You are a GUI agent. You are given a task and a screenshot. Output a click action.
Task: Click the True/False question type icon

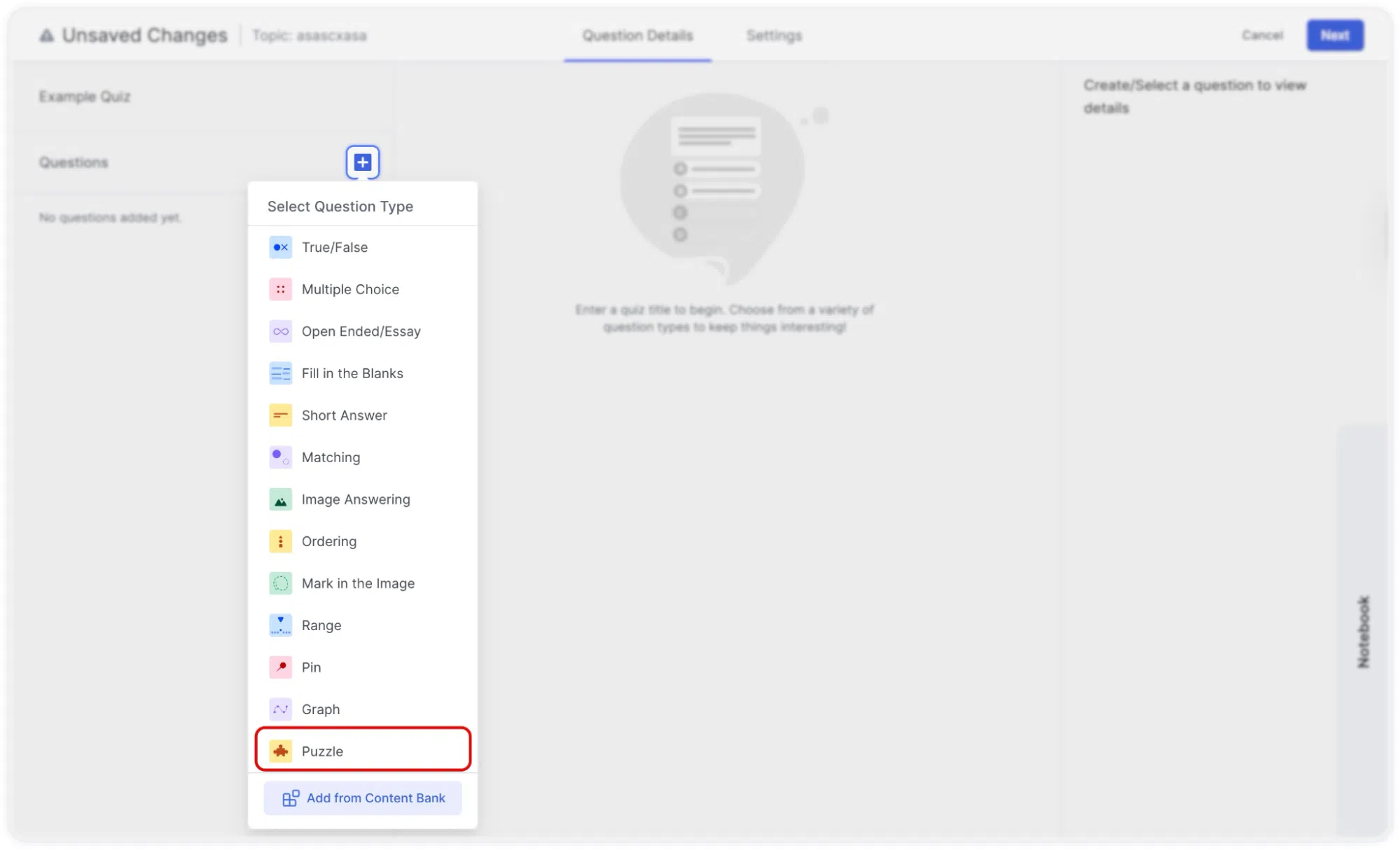280,247
